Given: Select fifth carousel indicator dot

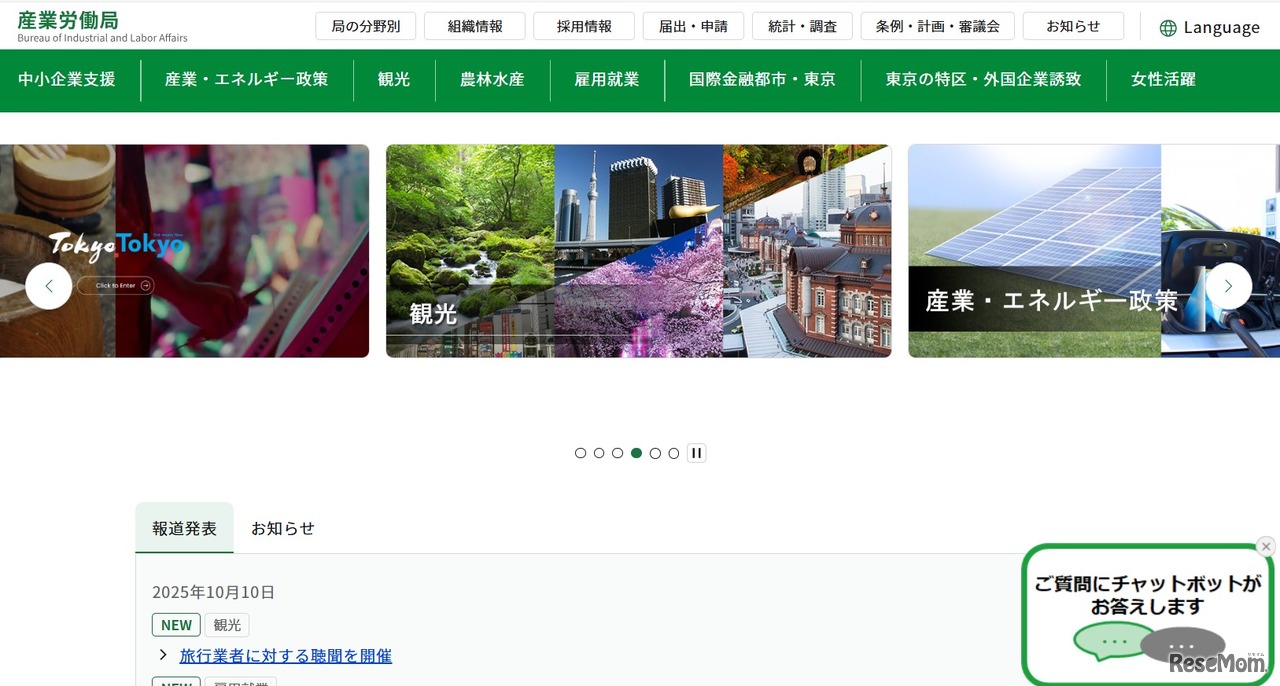Looking at the screenshot, I should pyautogui.click(x=655, y=453).
